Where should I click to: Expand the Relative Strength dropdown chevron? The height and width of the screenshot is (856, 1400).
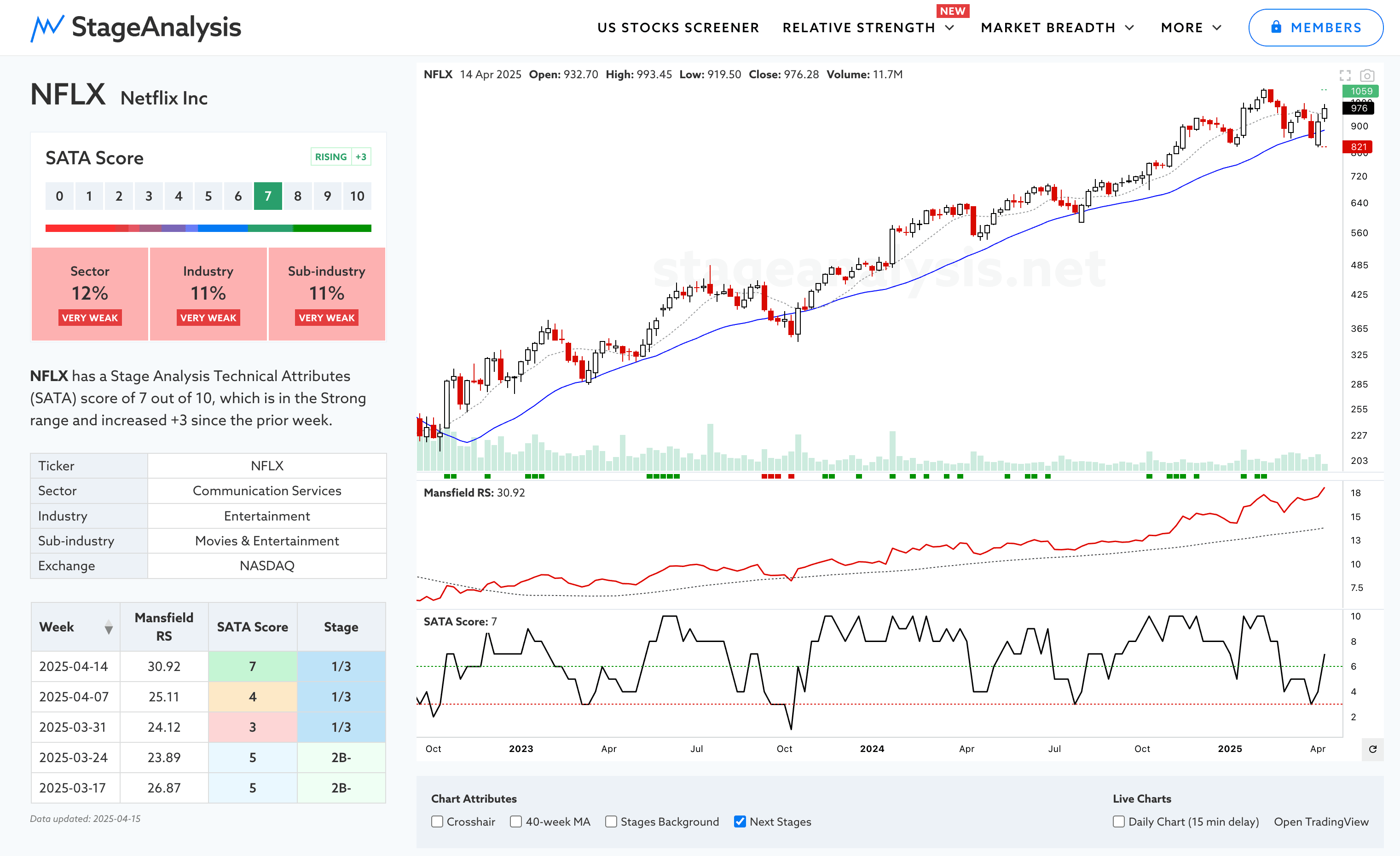coord(949,28)
